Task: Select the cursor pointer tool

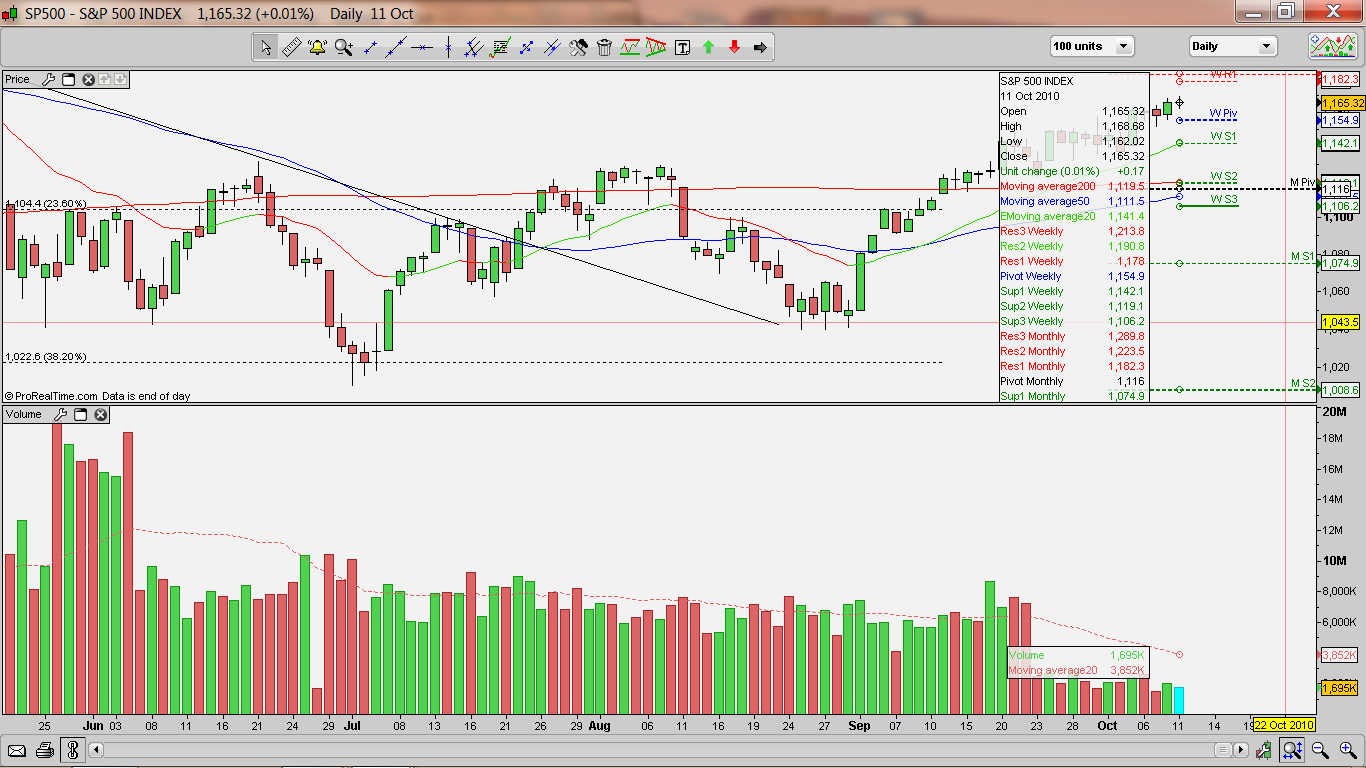Action: click(266, 47)
